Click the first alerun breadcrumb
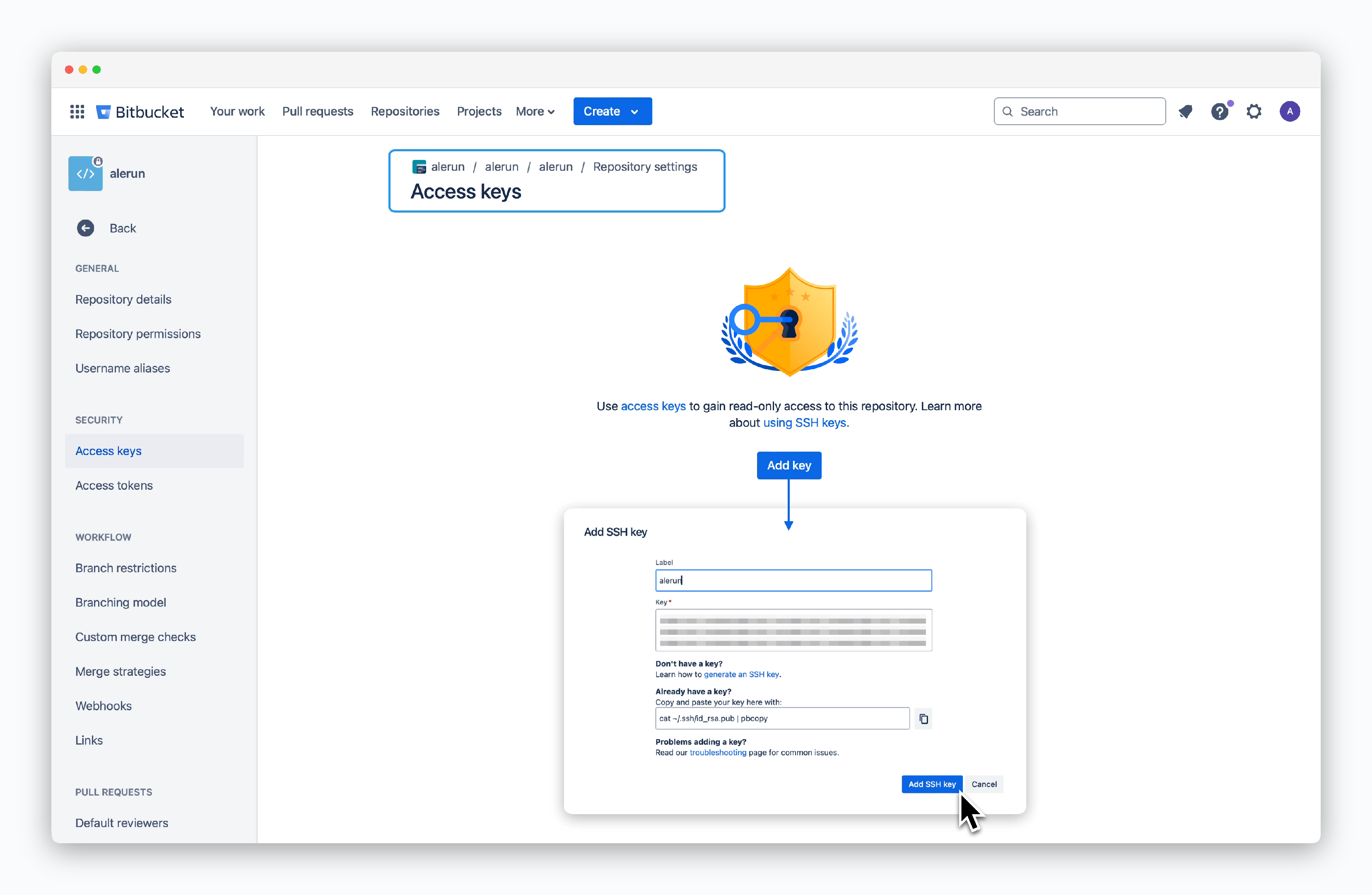The width and height of the screenshot is (1372, 895). (448, 167)
